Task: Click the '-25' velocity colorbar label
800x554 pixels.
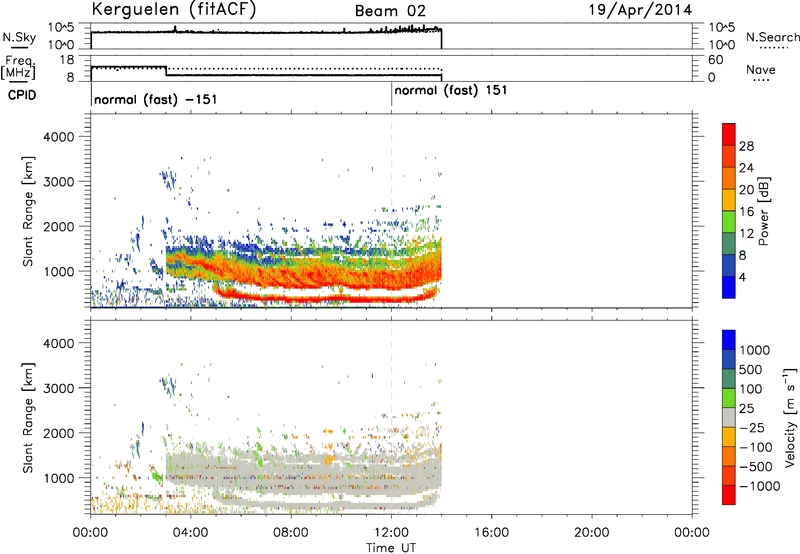Action: [x=750, y=427]
